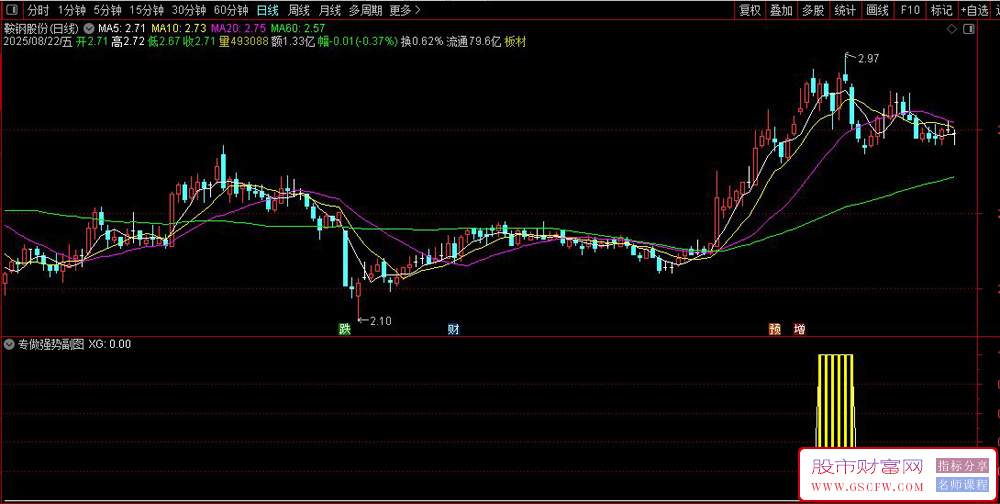The width and height of the screenshot is (1000, 504).
Task: Click the 标记 mark button
Action: 941,10
